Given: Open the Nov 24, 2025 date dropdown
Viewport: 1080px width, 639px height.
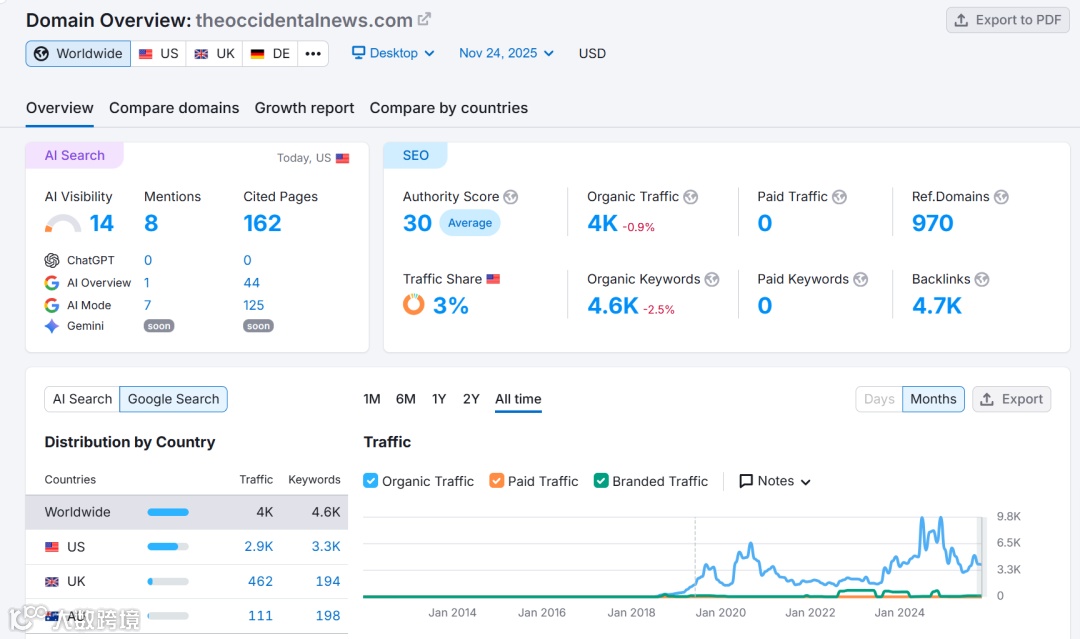Looking at the screenshot, I should 506,53.
